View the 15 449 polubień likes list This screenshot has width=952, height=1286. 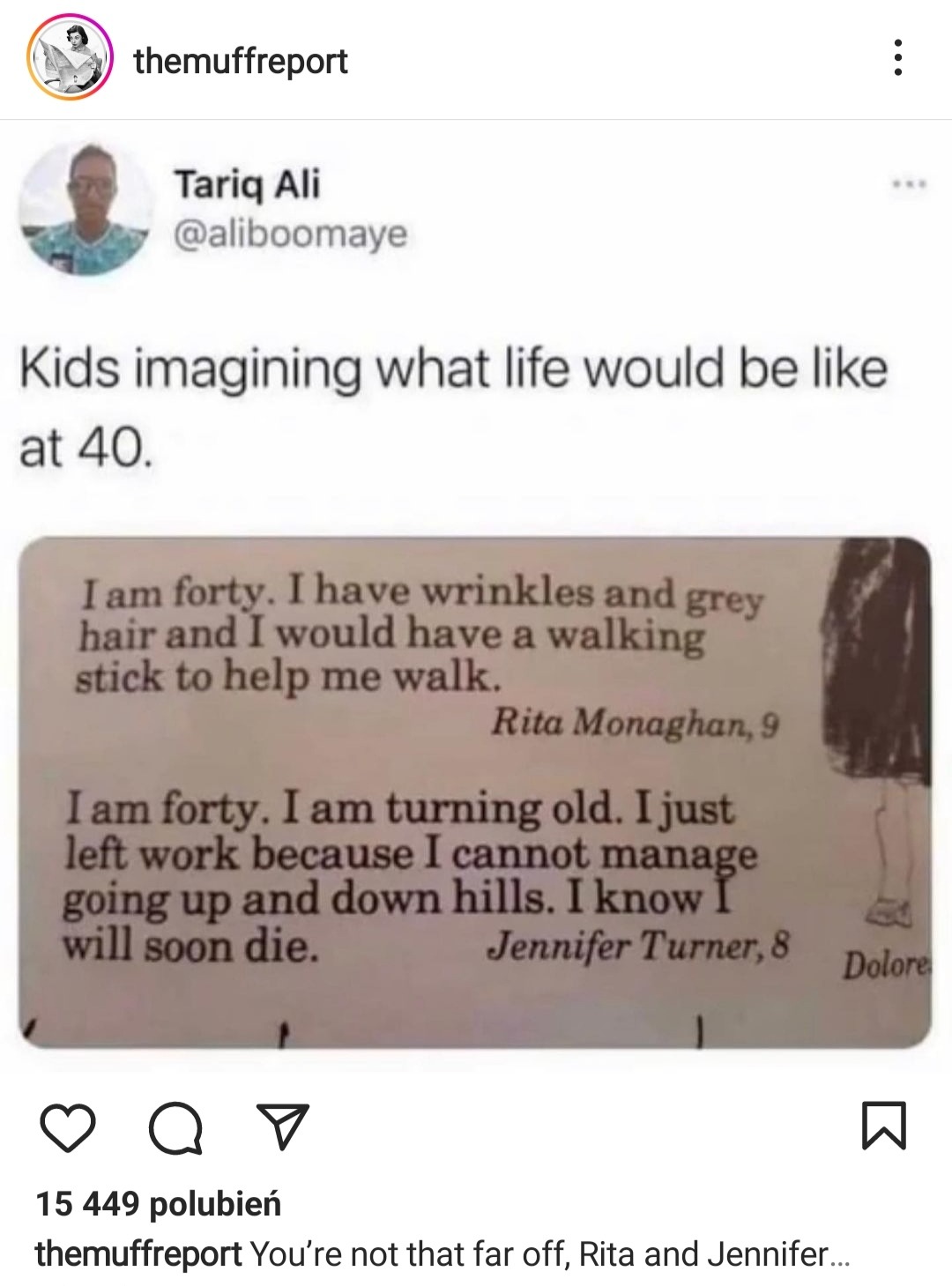tap(159, 1203)
